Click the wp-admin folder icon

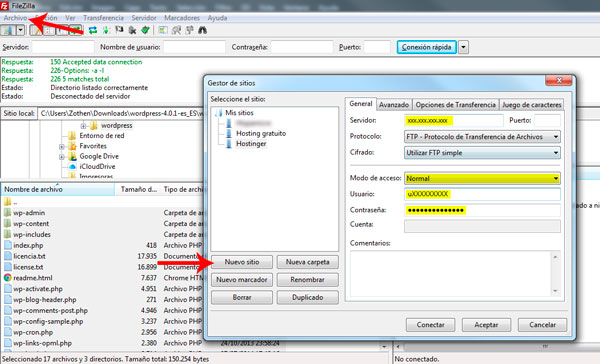8,212
